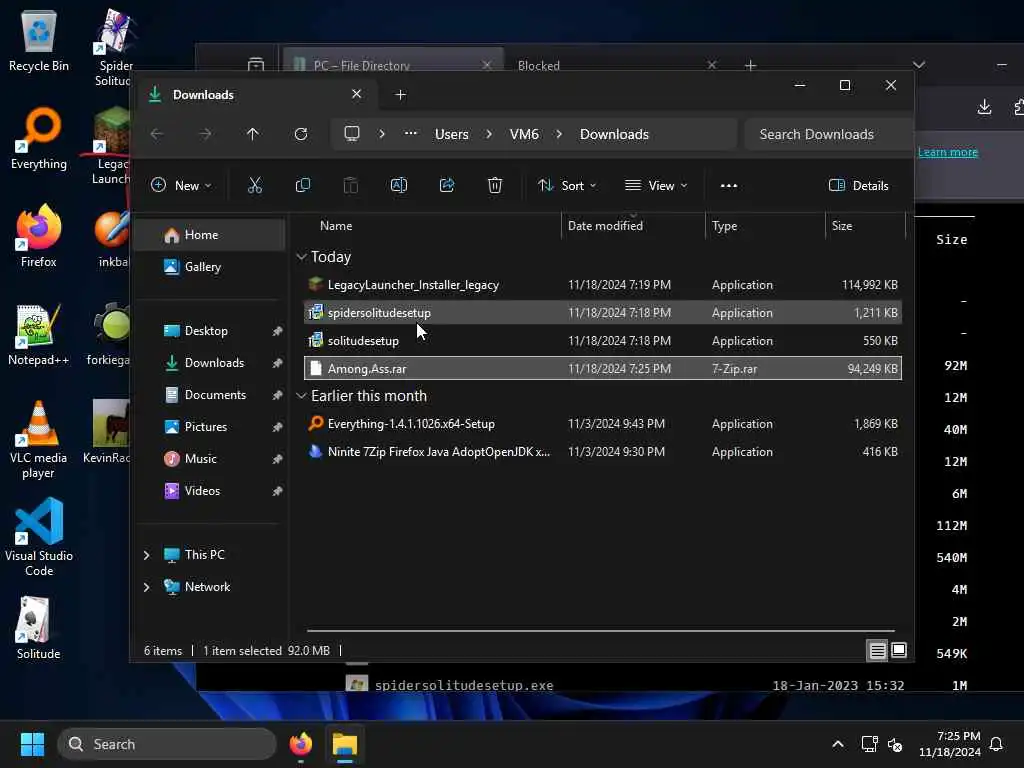Select Everything desktop shortcut

pyautogui.click(x=39, y=139)
